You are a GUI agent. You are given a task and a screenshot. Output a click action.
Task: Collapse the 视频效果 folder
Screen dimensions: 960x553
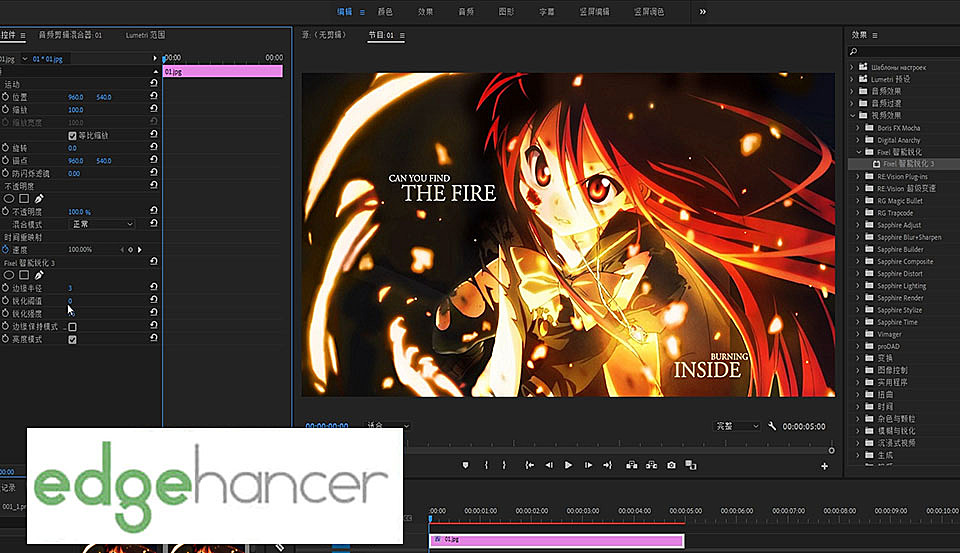(852, 115)
